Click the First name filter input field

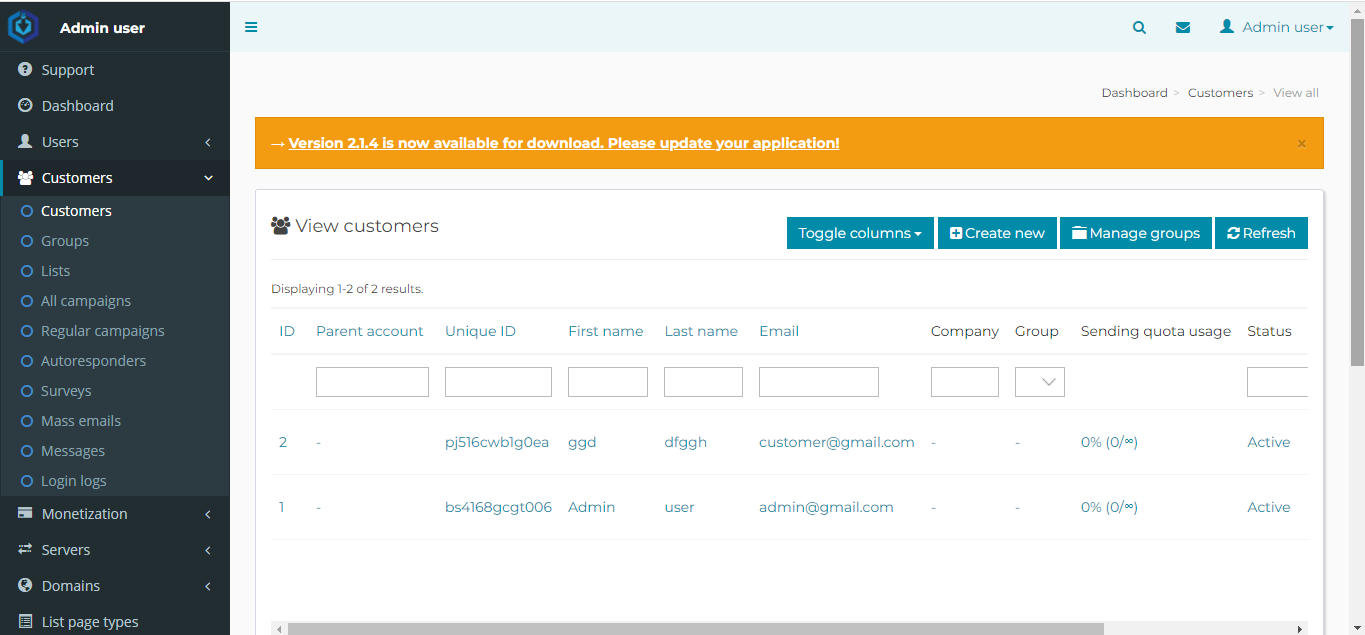pyautogui.click(x=607, y=381)
